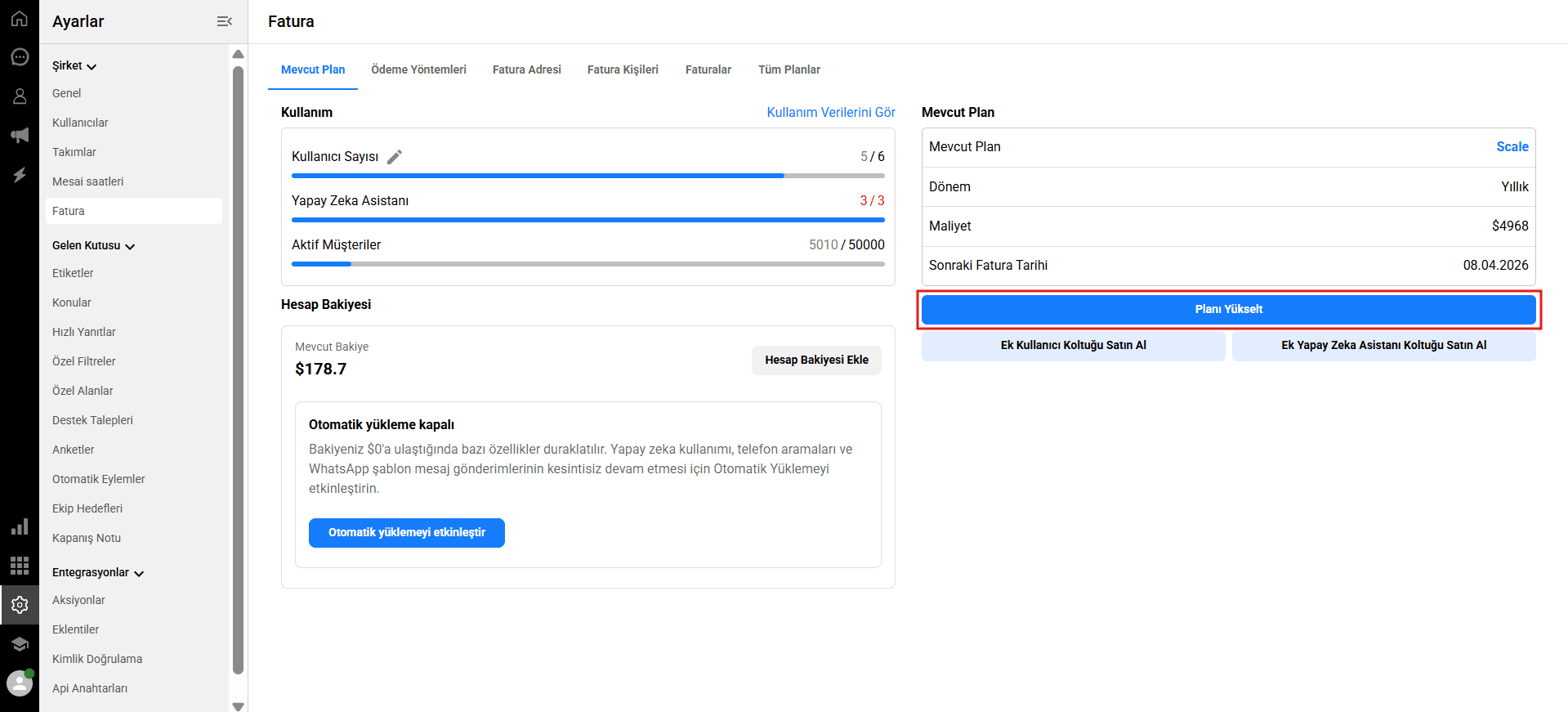Open the apps grid icon
The image size is (1568, 712).
point(20,566)
